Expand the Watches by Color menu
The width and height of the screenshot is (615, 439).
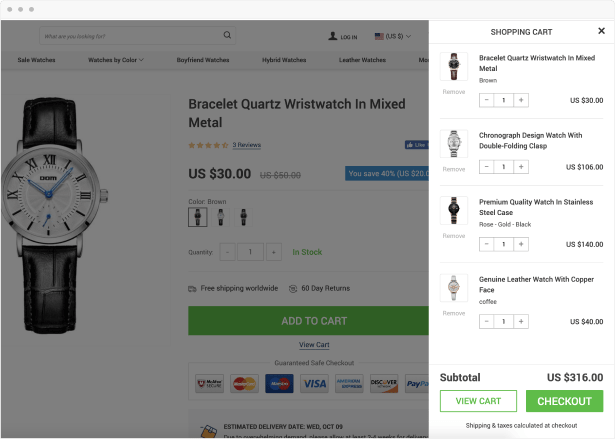coord(116,60)
